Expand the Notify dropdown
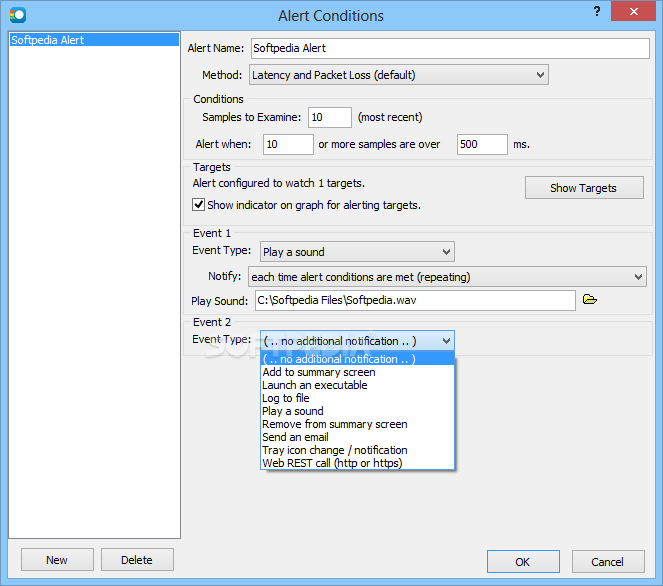The image size is (663, 586). tap(447, 277)
